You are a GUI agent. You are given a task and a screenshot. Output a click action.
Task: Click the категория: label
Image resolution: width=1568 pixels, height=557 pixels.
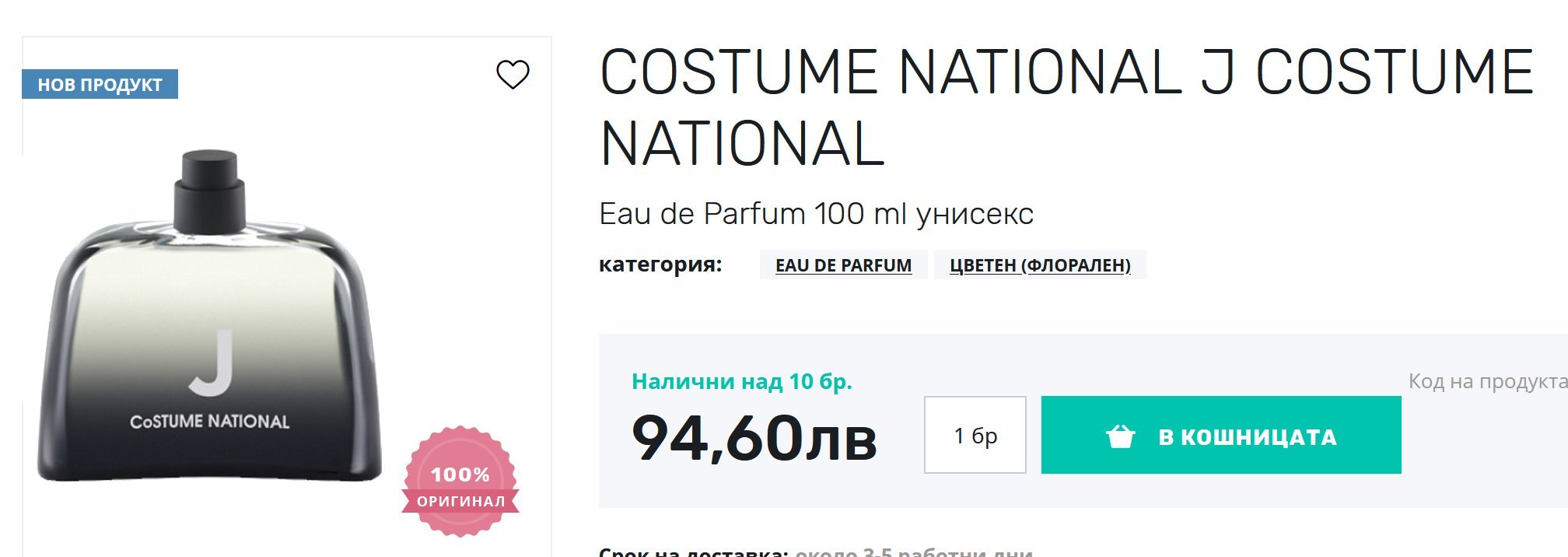point(660,264)
